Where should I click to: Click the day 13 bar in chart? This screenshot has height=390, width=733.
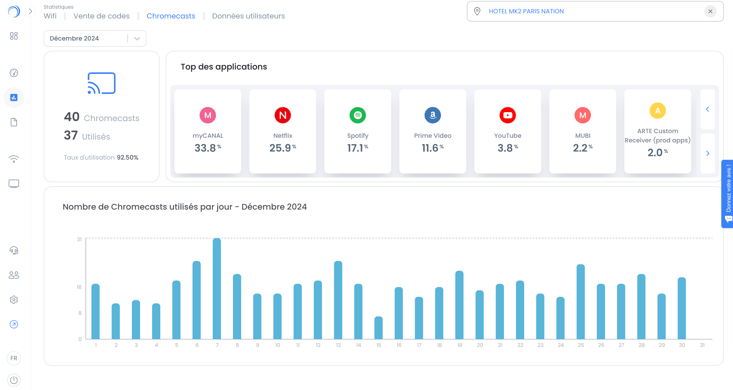click(x=338, y=300)
